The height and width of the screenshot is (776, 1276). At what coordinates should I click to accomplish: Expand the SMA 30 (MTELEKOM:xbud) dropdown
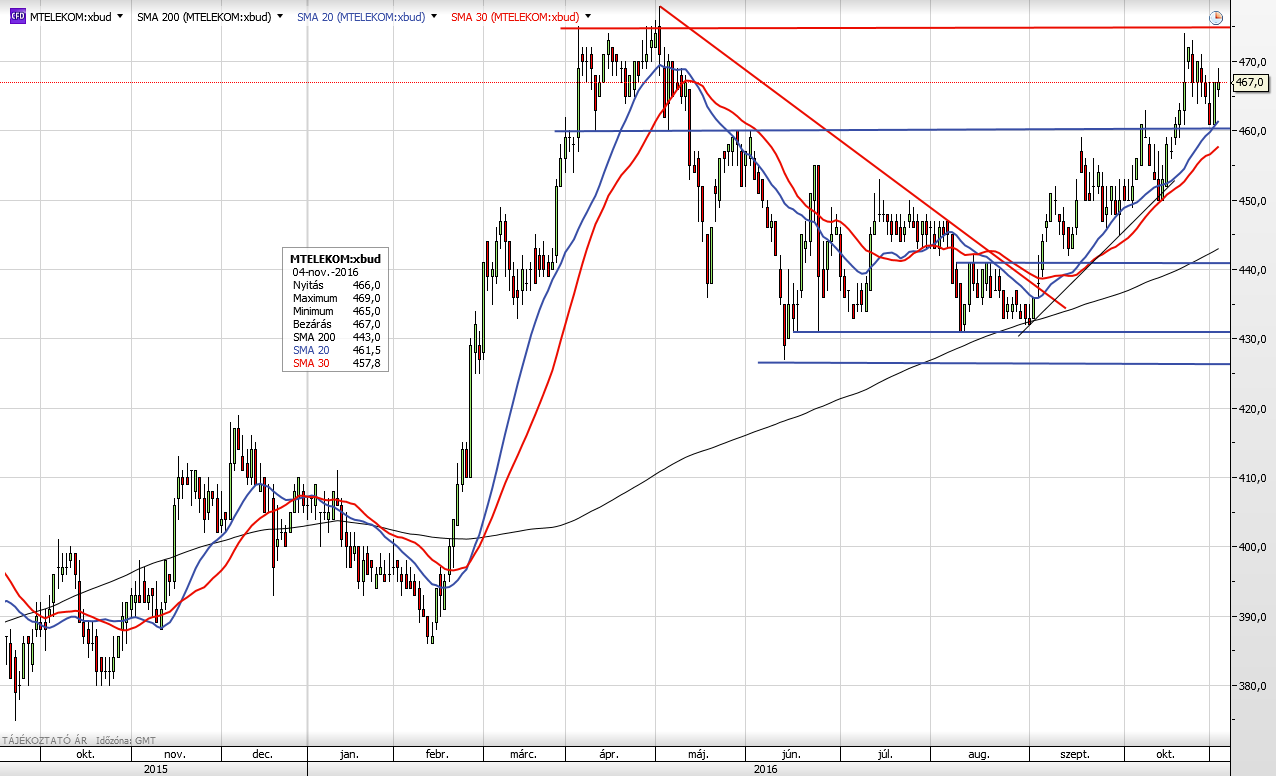pyautogui.click(x=587, y=17)
